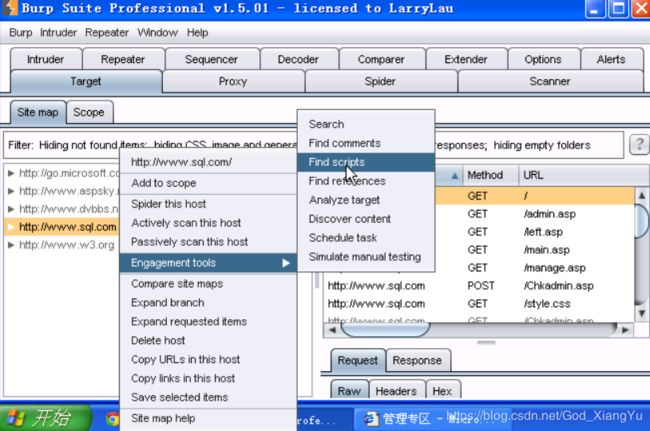Choose Discover content in submenu

(366, 219)
